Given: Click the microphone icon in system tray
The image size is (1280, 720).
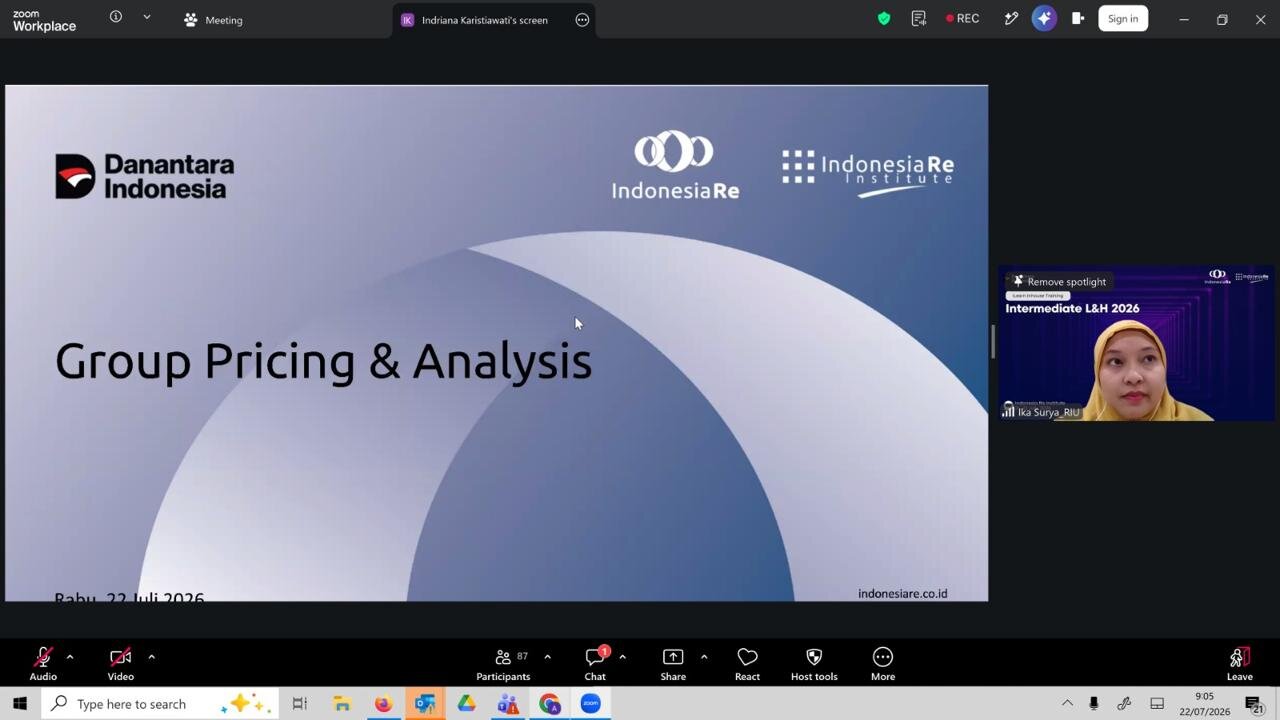Looking at the screenshot, I should pyautogui.click(x=1094, y=704).
